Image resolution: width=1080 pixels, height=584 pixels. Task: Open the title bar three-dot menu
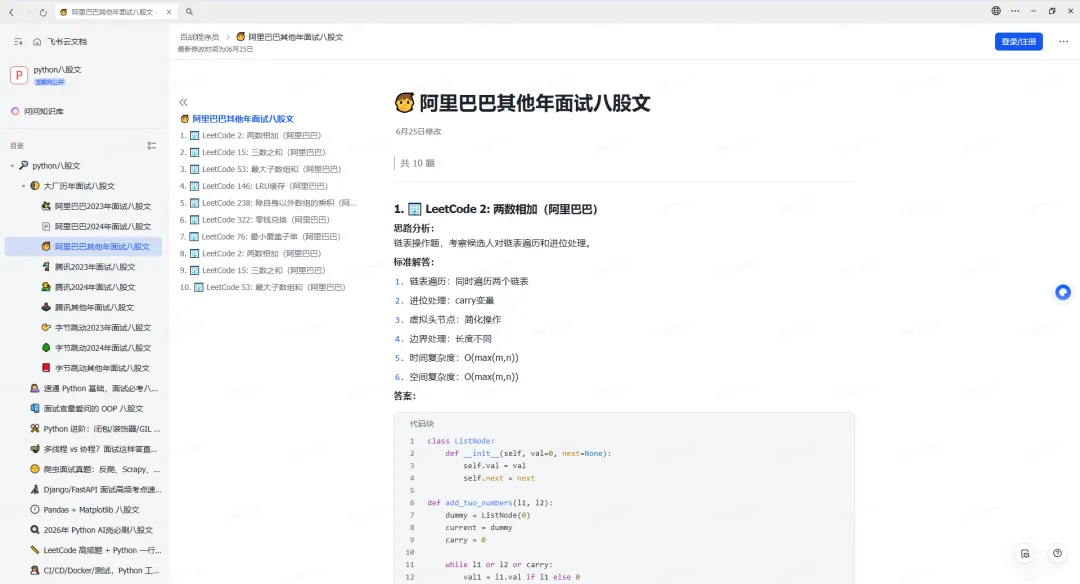point(1015,11)
